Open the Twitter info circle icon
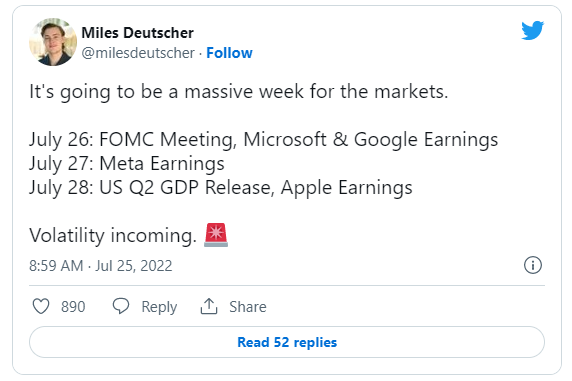Screen dimensions: 572x381 point(533,265)
